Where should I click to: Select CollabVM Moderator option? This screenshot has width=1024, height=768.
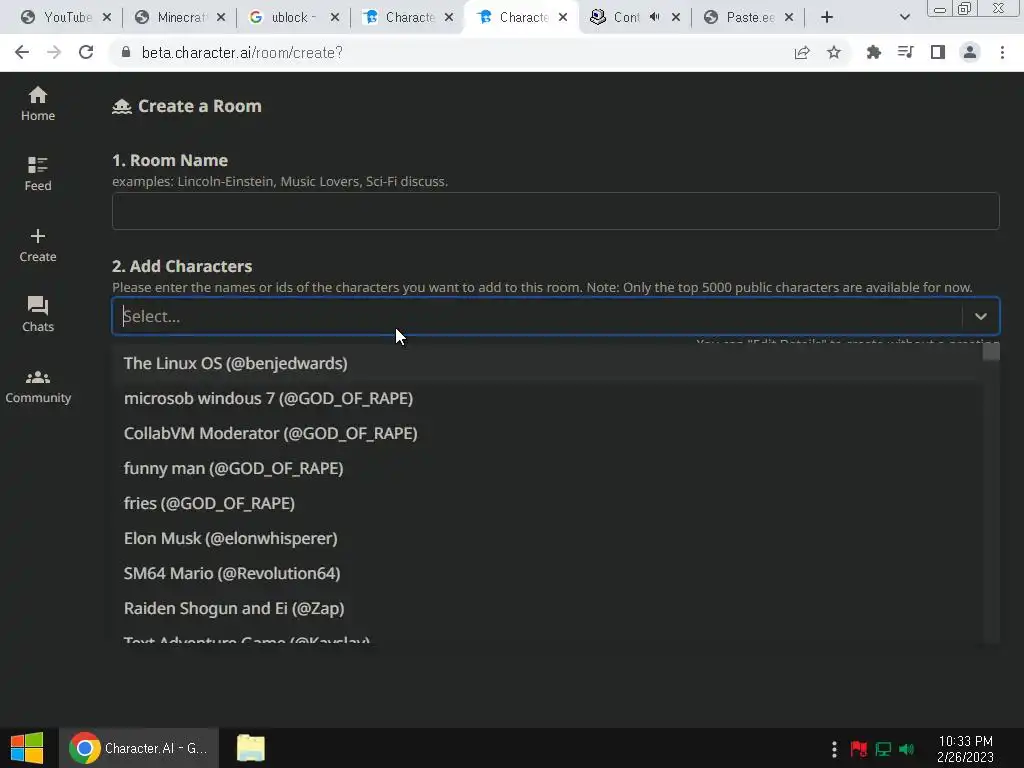(547, 434)
